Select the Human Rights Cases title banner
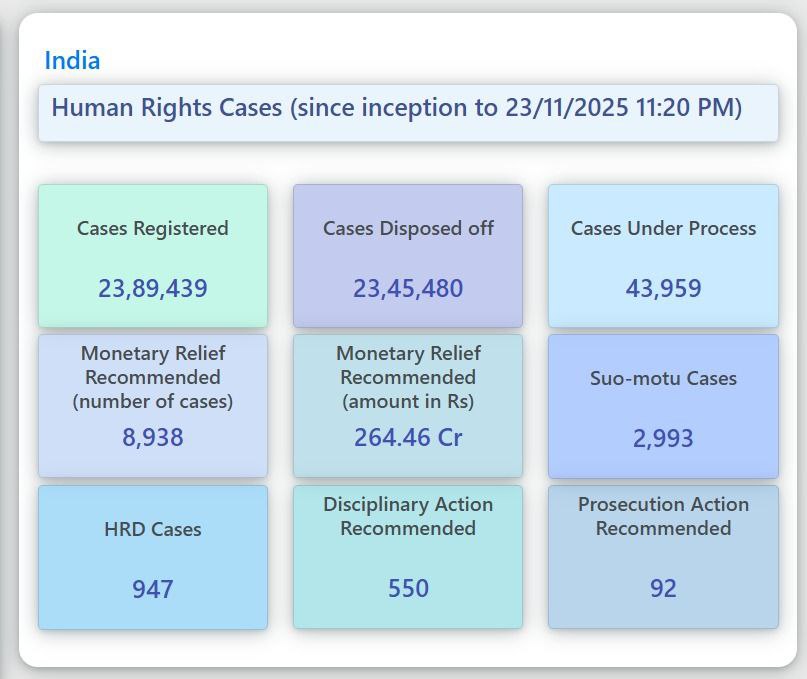The image size is (807, 679). [x=396, y=108]
